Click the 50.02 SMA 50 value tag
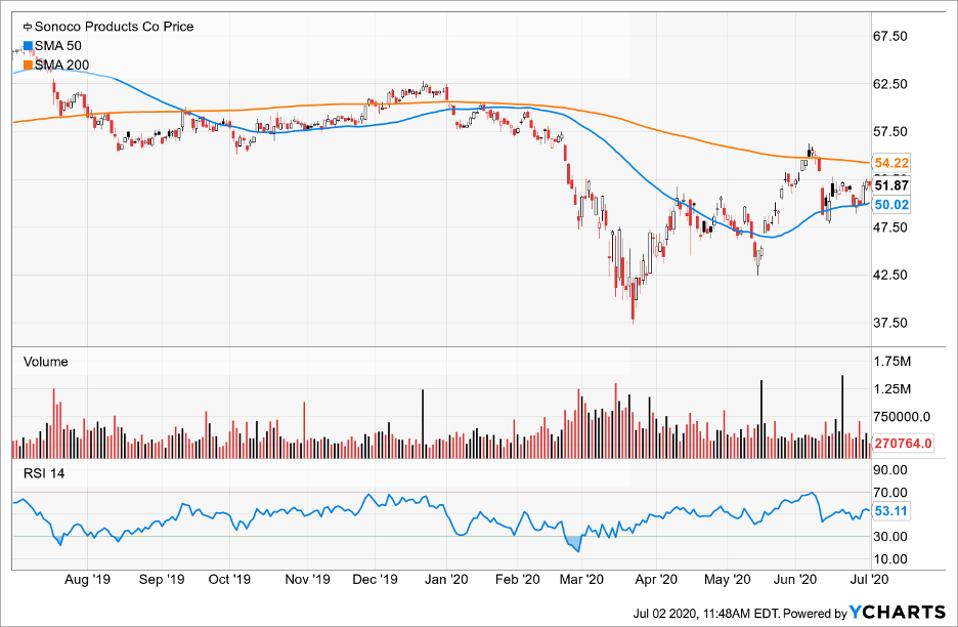Viewport: 958px width, 627px height. click(x=891, y=205)
